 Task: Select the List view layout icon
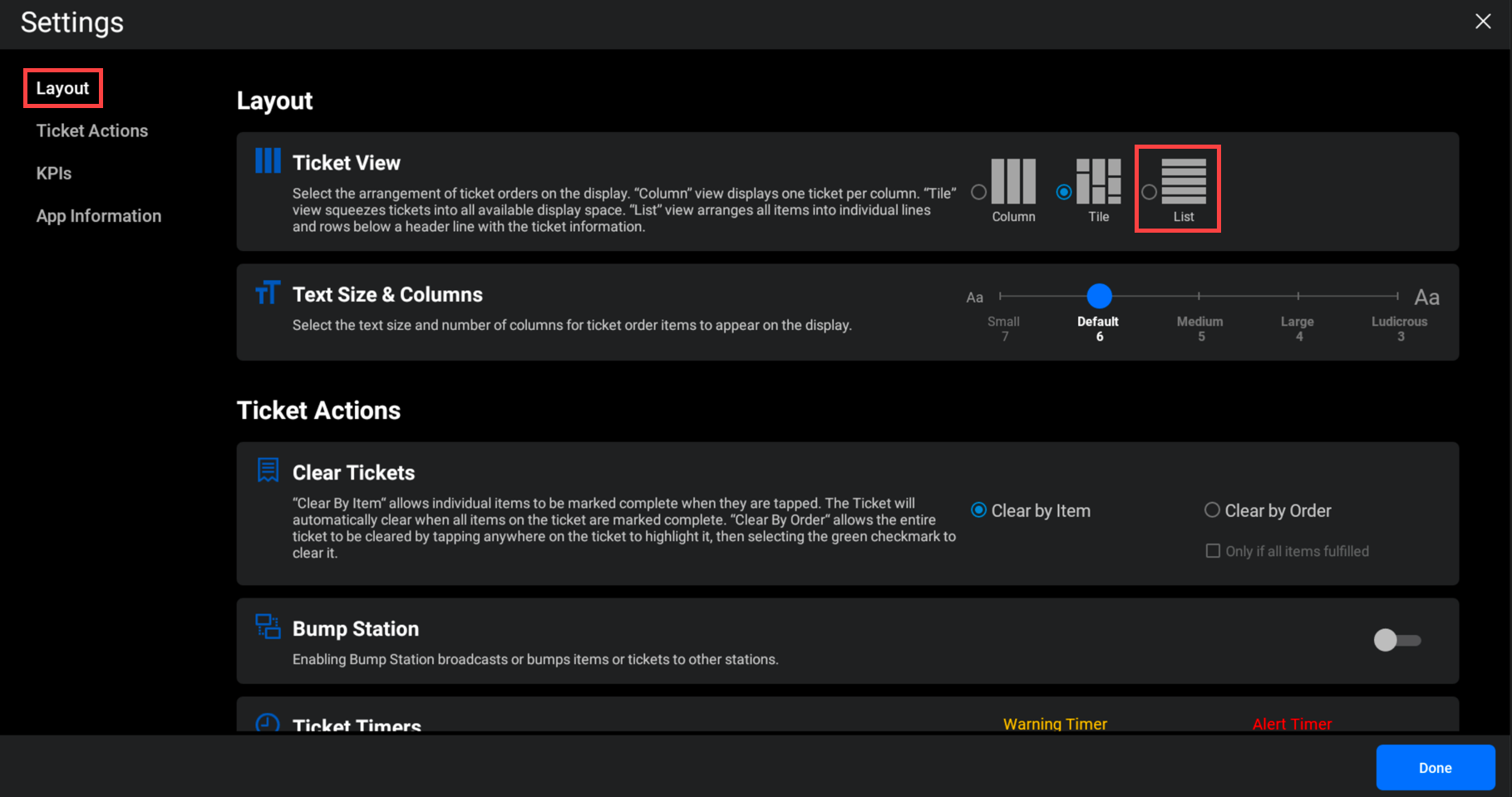coord(1183,181)
